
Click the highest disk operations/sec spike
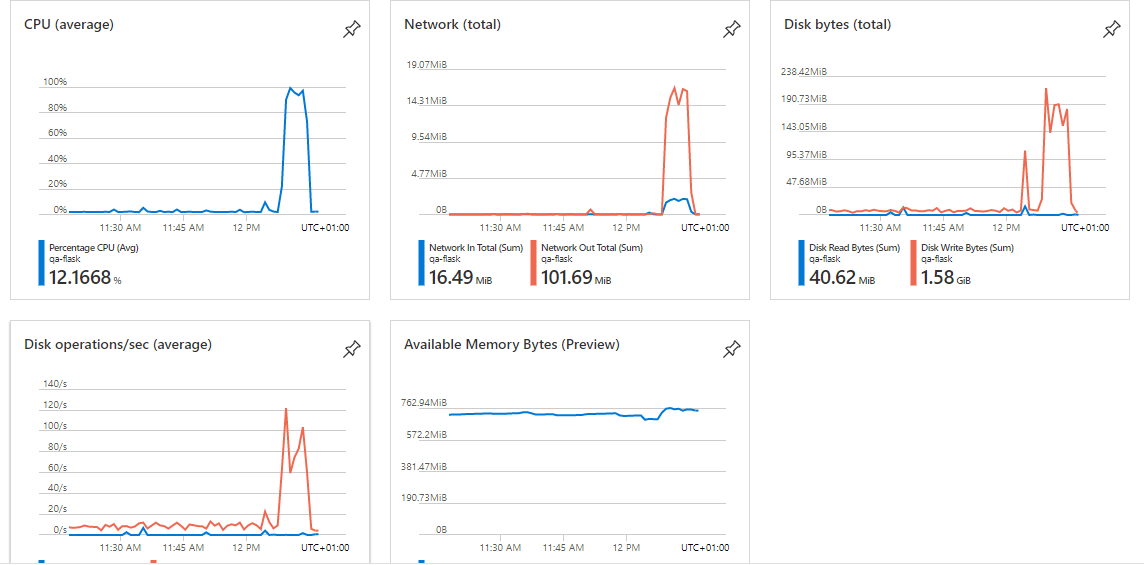click(286, 409)
